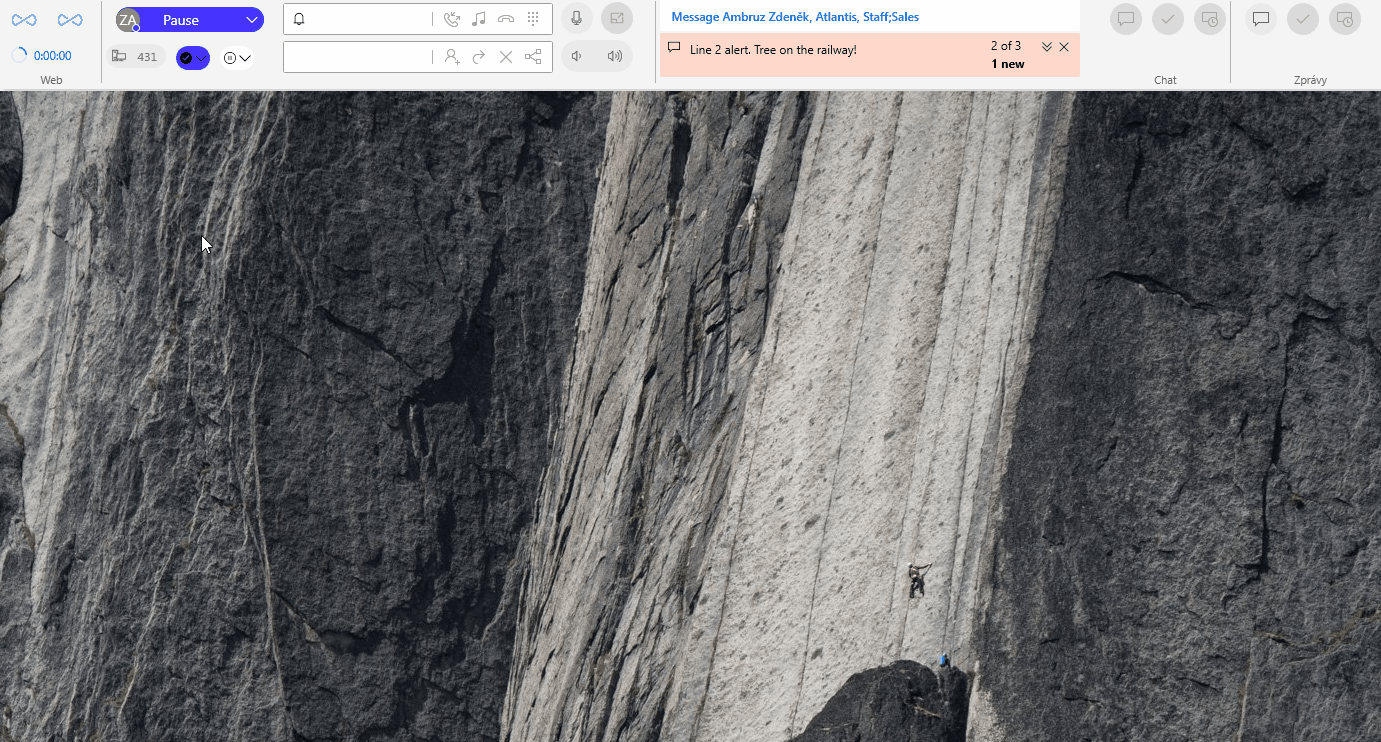Click the conference network icon
The image size is (1381, 742).
click(x=533, y=57)
